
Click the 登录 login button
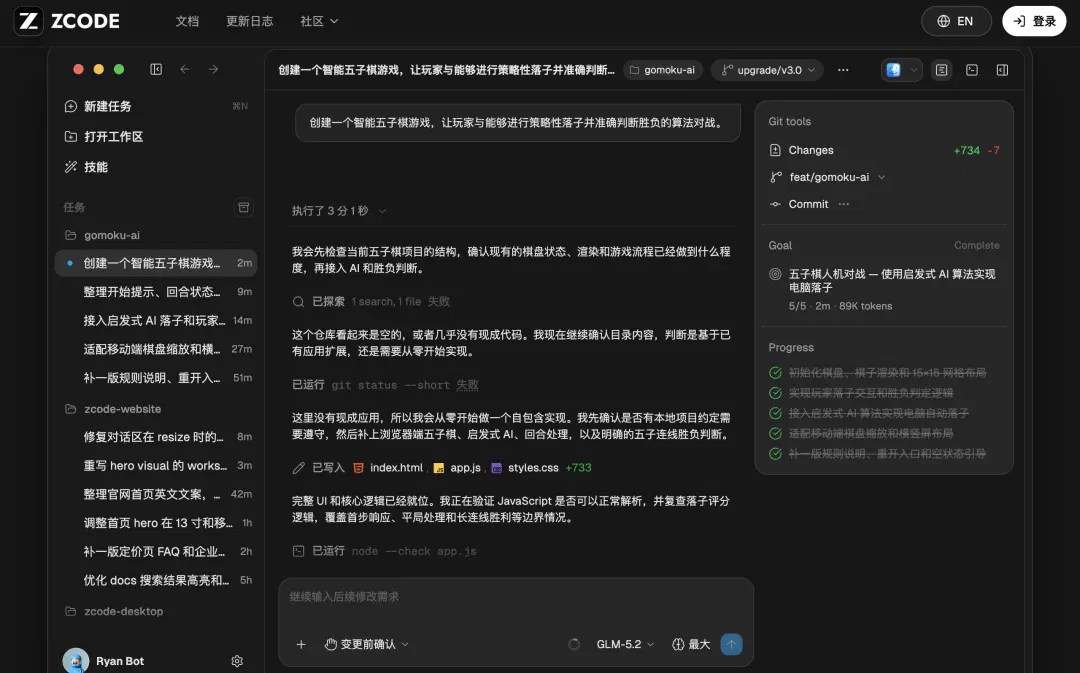[x=1034, y=21]
